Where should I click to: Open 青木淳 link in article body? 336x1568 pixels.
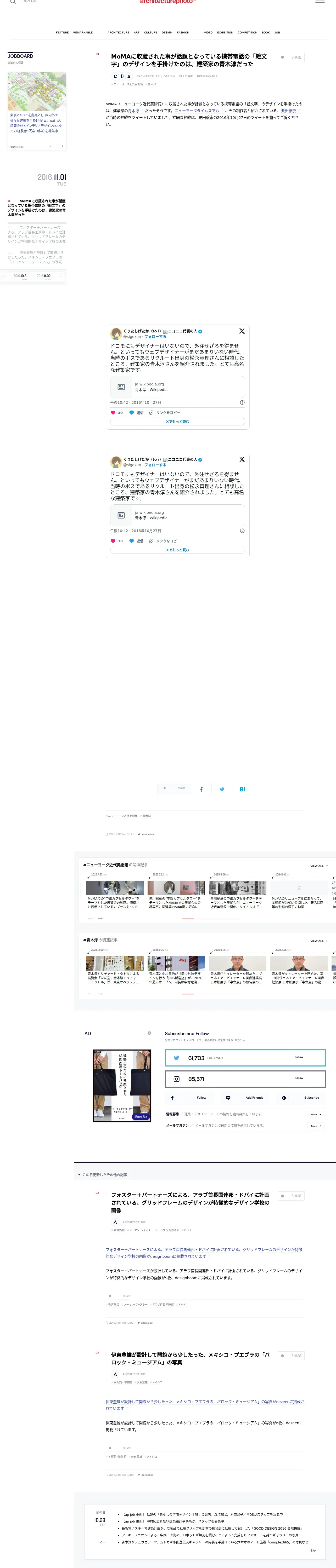pyautogui.click(x=133, y=111)
